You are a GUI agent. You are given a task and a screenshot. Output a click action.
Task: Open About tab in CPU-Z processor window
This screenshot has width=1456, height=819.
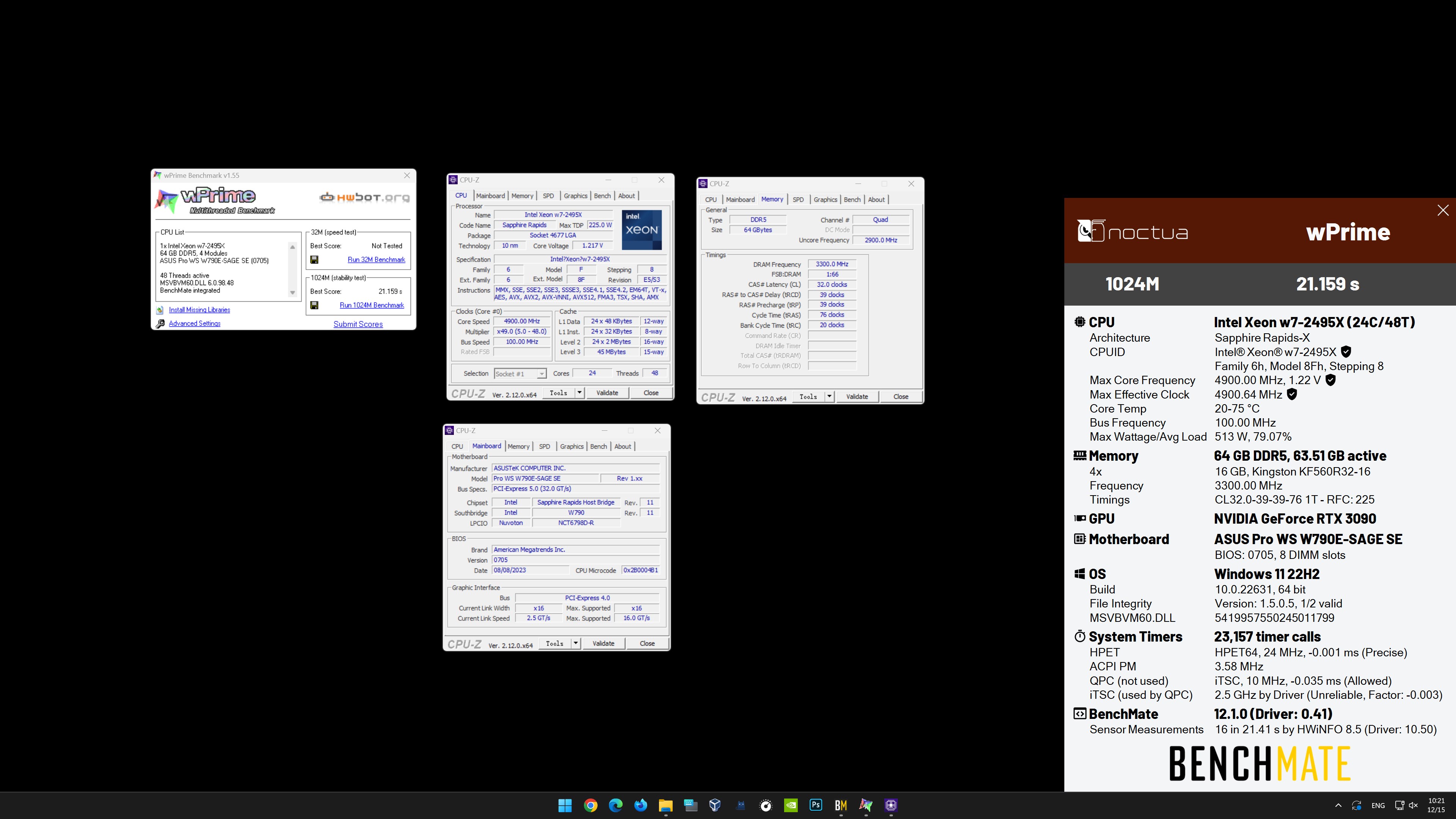click(x=626, y=196)
